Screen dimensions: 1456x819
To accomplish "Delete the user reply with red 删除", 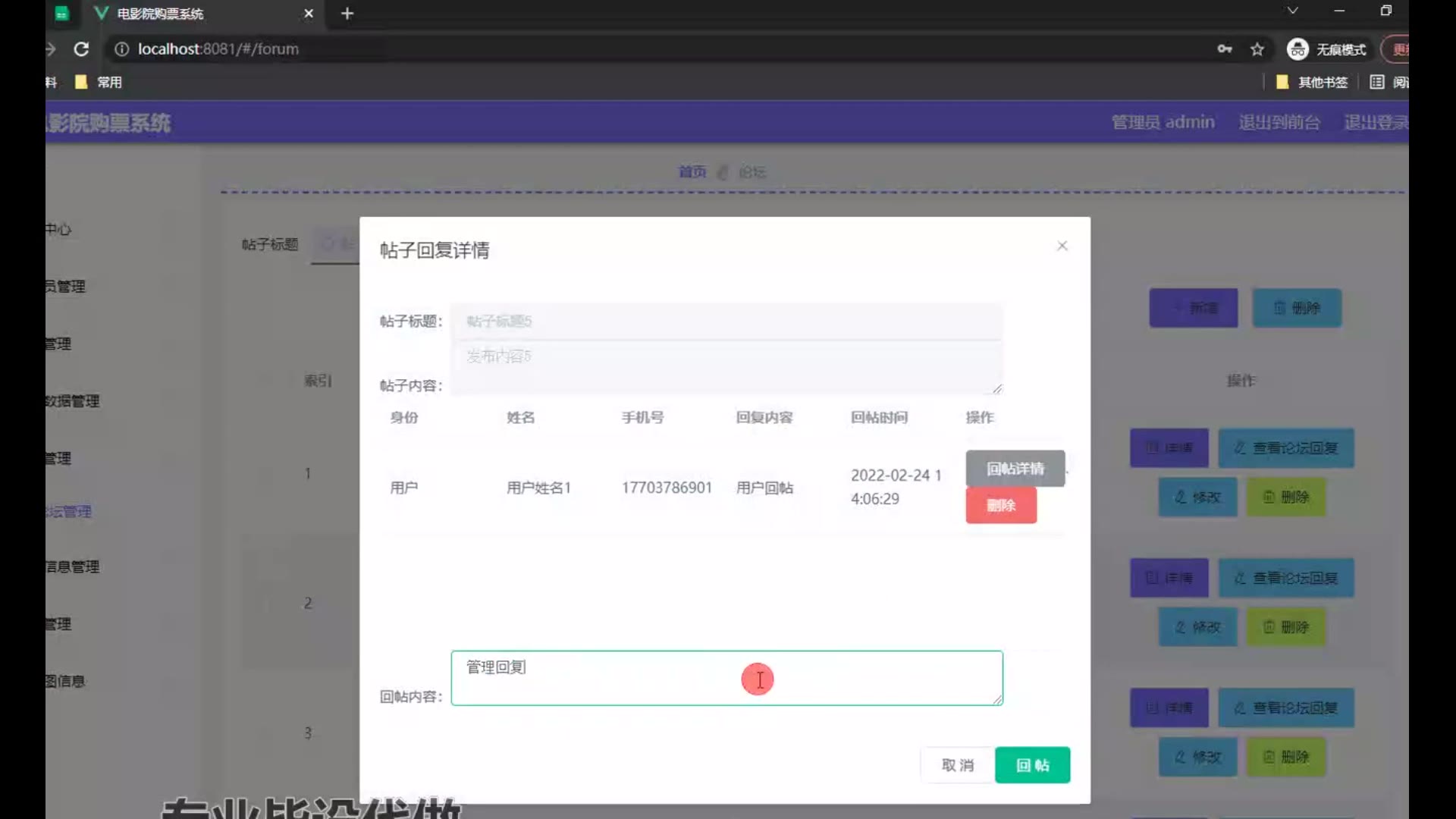I will point(1000,506).
